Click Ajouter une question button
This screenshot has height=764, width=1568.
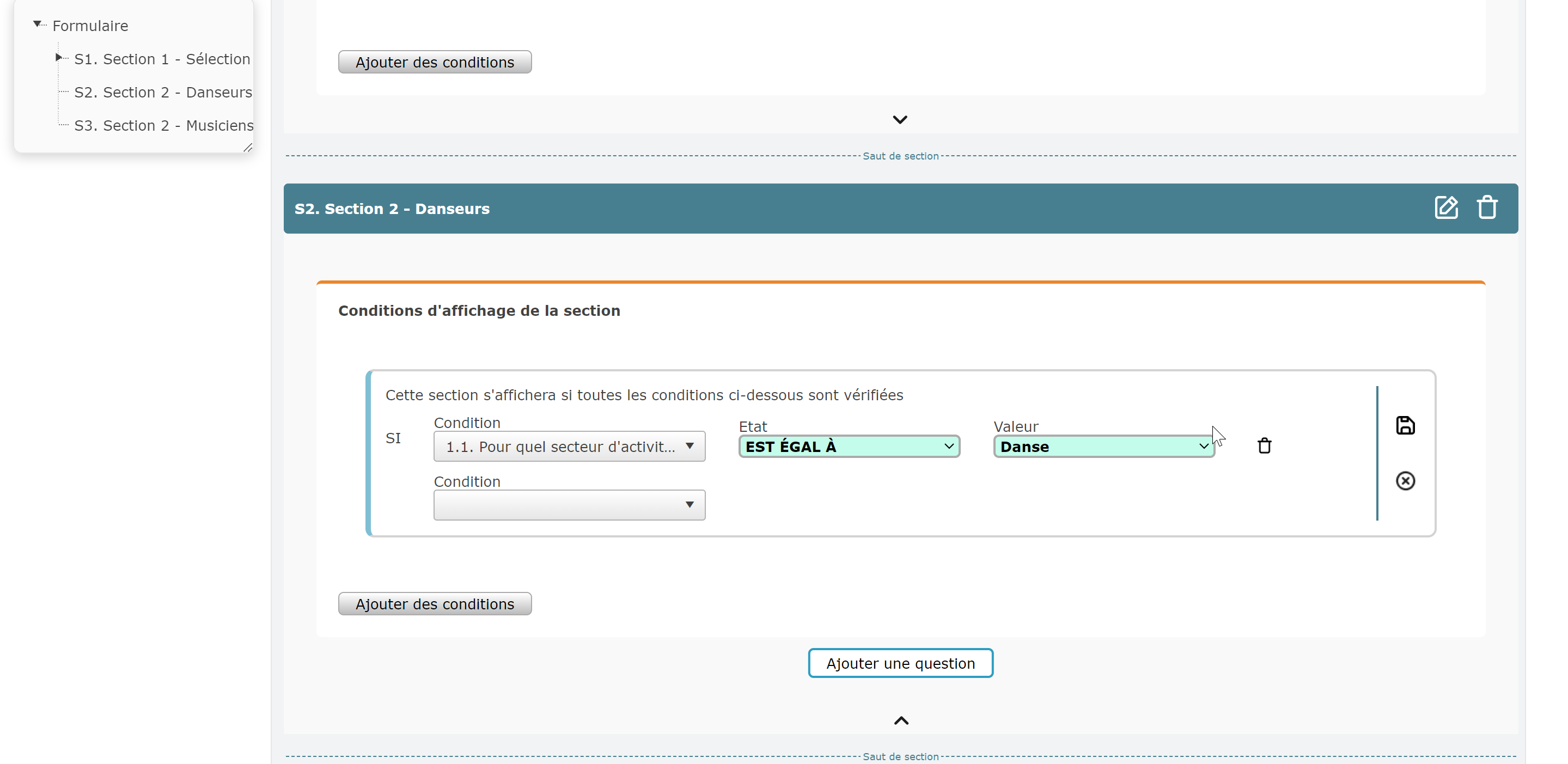click(900, 663)
